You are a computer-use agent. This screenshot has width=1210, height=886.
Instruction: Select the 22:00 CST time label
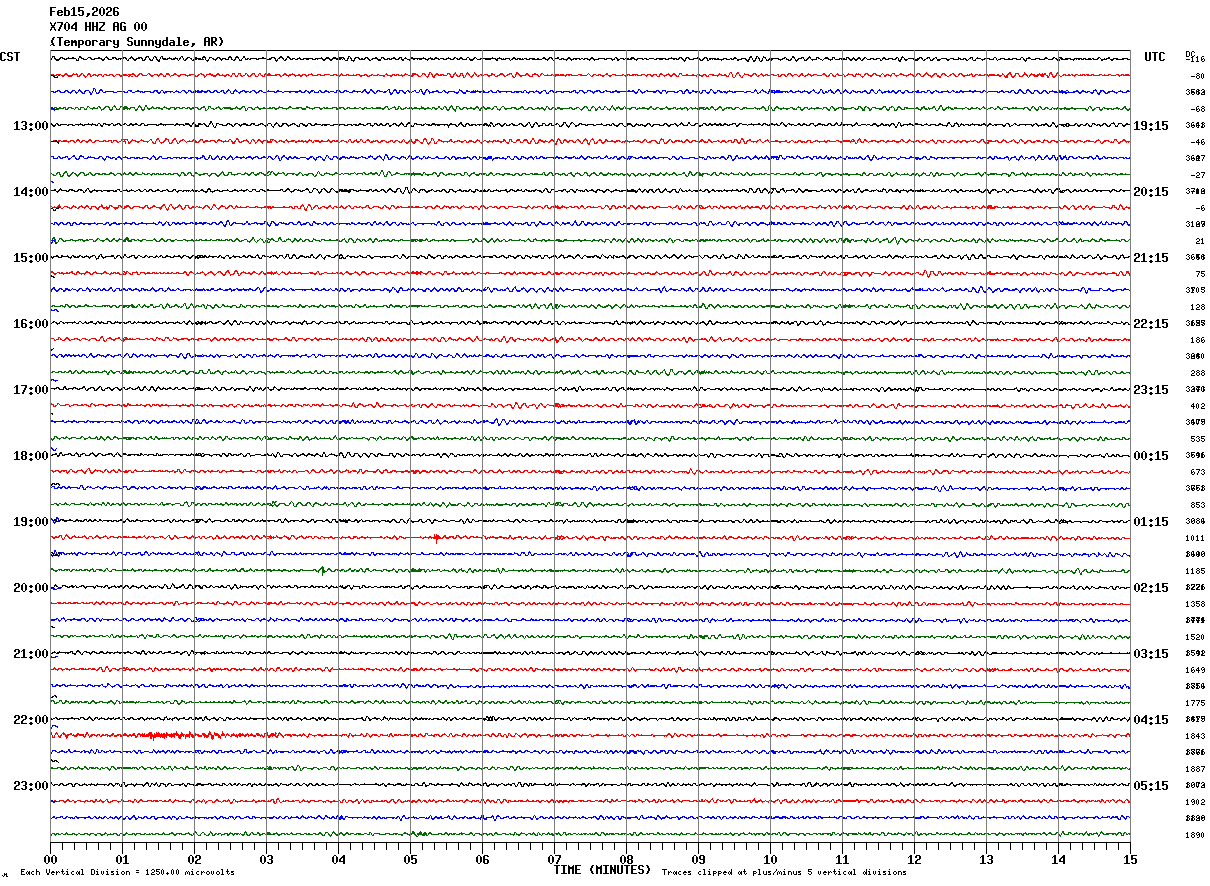30,720
